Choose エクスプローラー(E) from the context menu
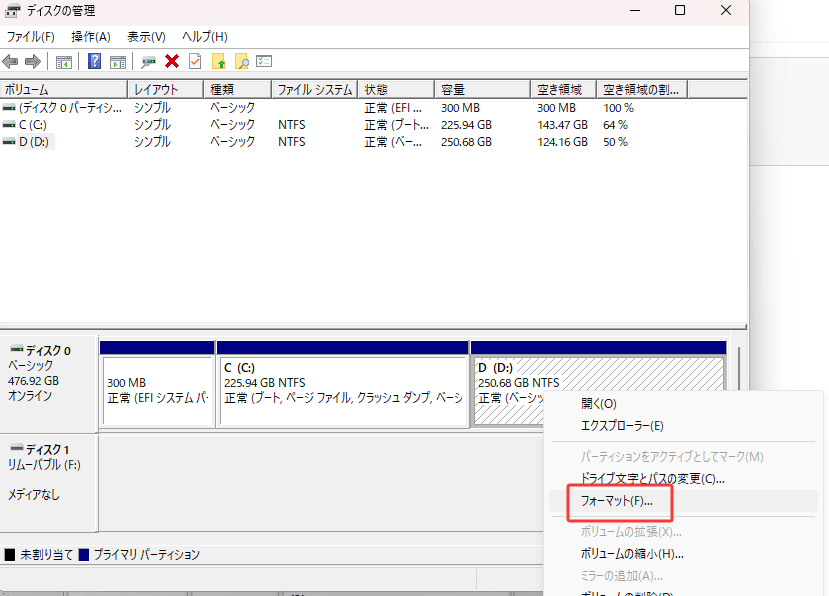This screenshot has height=596, width=829. (x=622, y=425)
